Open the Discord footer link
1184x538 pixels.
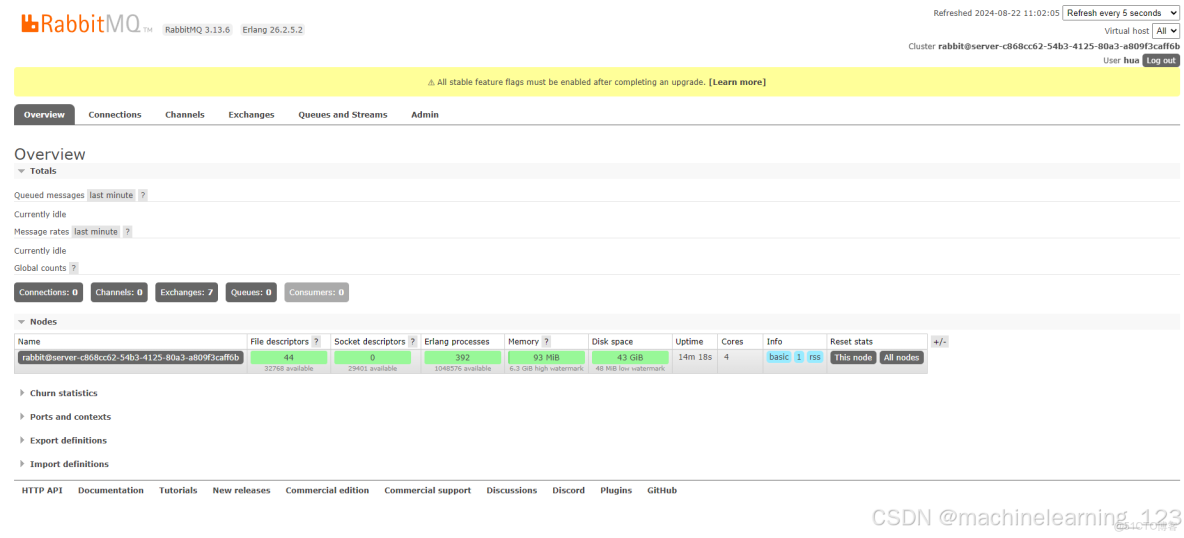click(x=569, y=490)
